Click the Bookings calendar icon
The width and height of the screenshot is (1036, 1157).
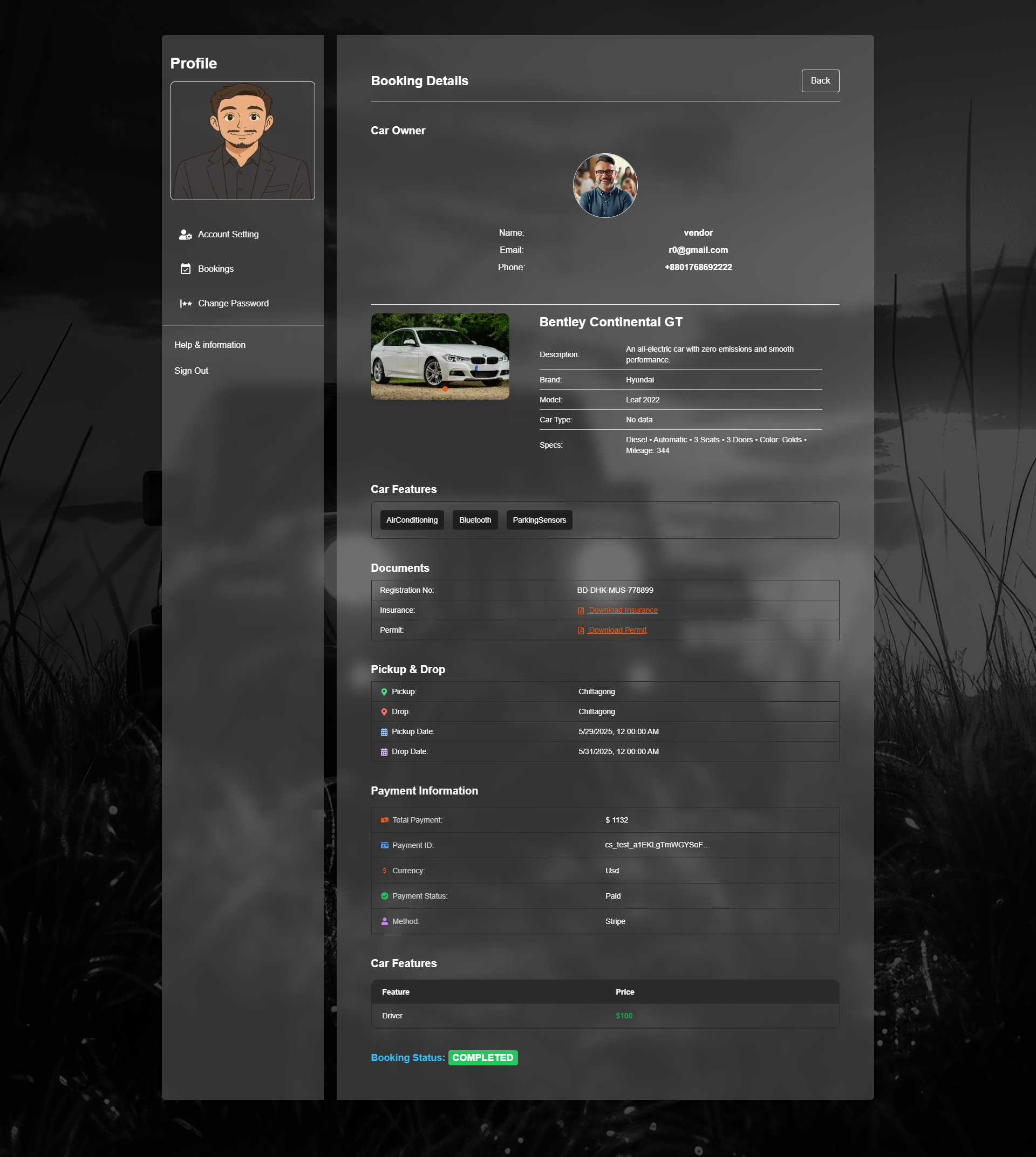tap(186, 269)
